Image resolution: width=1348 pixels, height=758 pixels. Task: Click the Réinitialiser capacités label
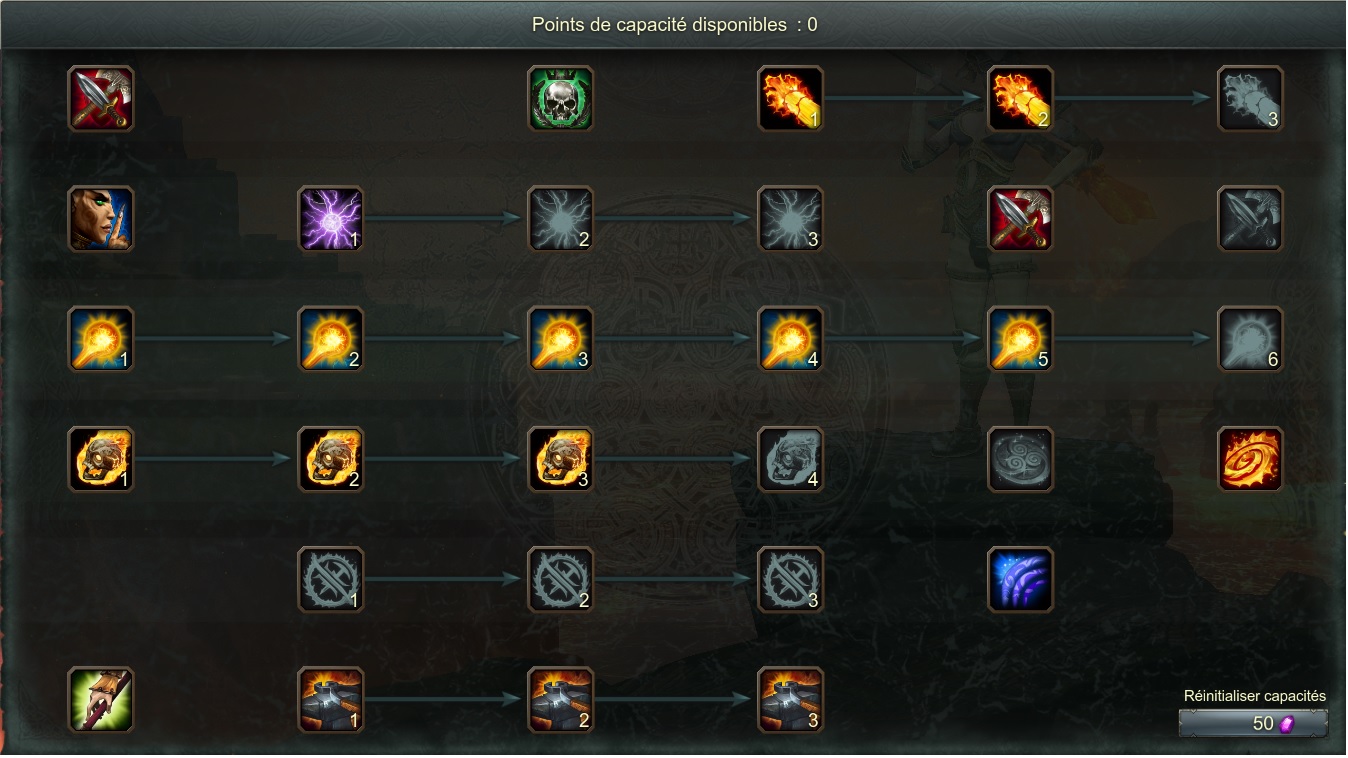[1255, 696]
